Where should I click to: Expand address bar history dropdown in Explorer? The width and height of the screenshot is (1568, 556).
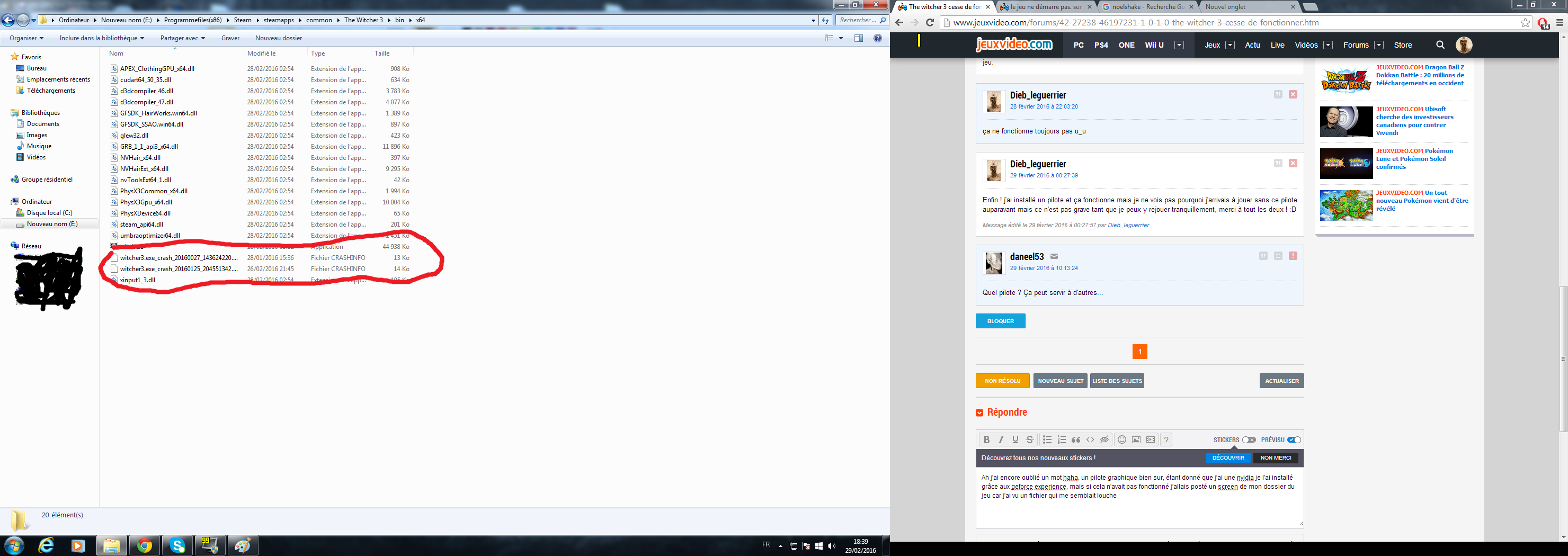[813, 20]
